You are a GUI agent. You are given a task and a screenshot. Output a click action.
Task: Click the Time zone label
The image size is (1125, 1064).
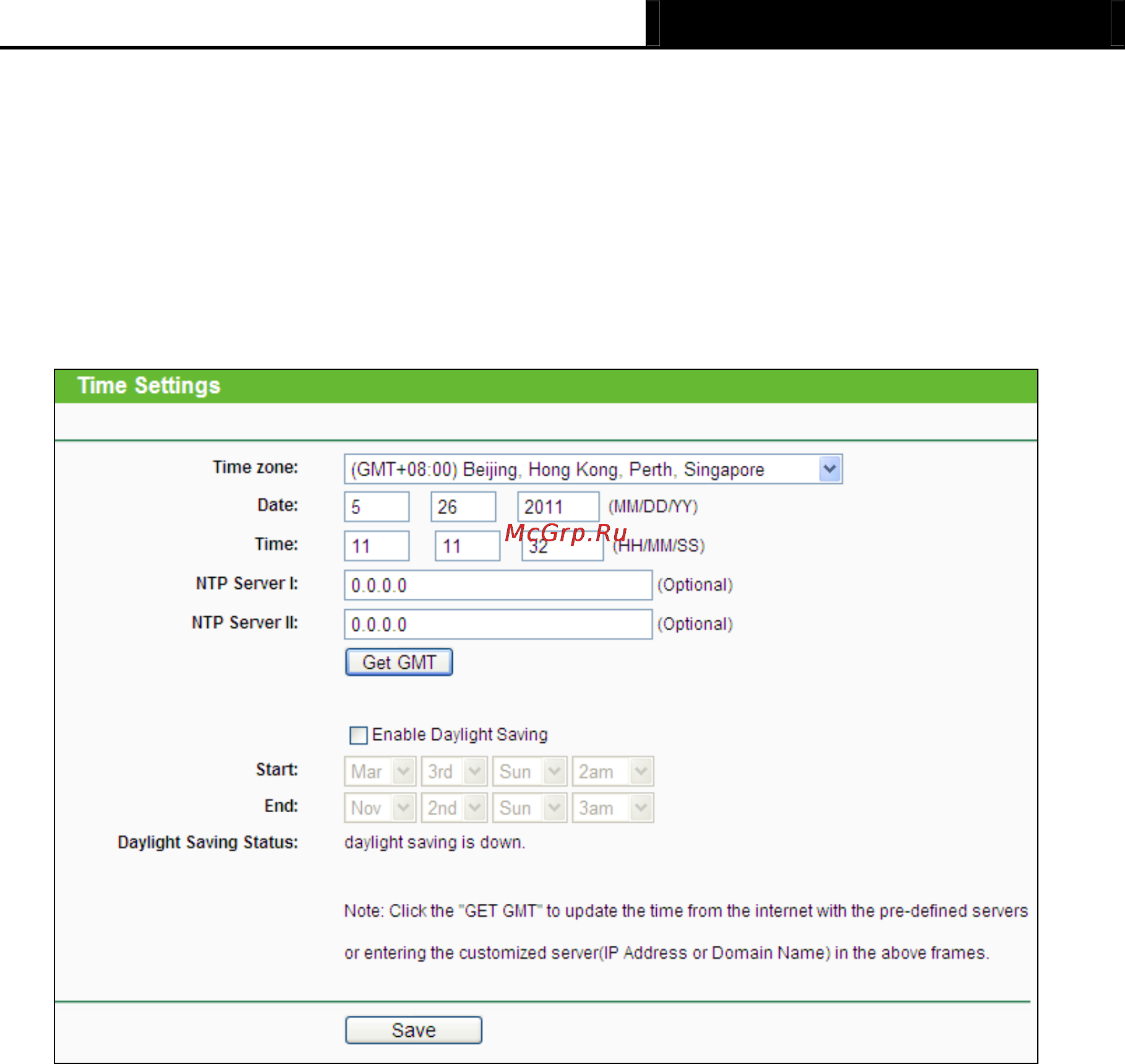click(x=255, y=467)
